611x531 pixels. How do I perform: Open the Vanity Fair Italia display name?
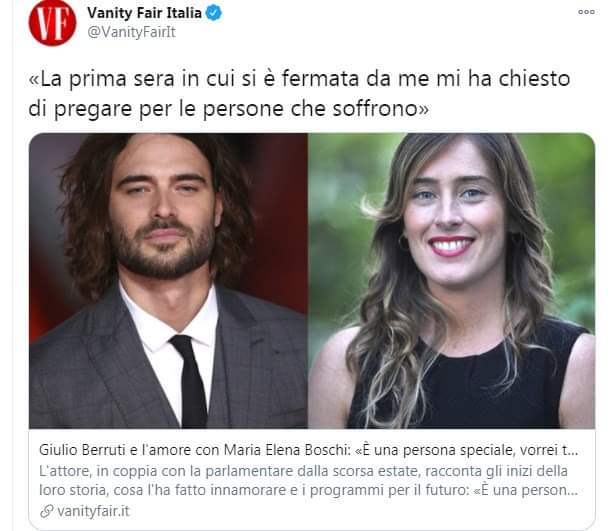[x=144, y=13]
